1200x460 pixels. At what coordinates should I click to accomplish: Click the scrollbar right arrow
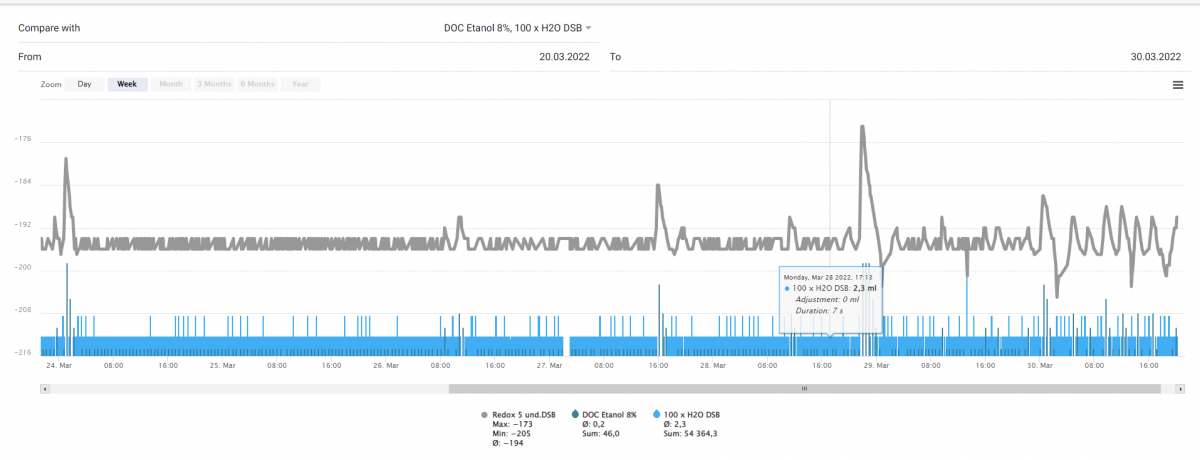1181,388
